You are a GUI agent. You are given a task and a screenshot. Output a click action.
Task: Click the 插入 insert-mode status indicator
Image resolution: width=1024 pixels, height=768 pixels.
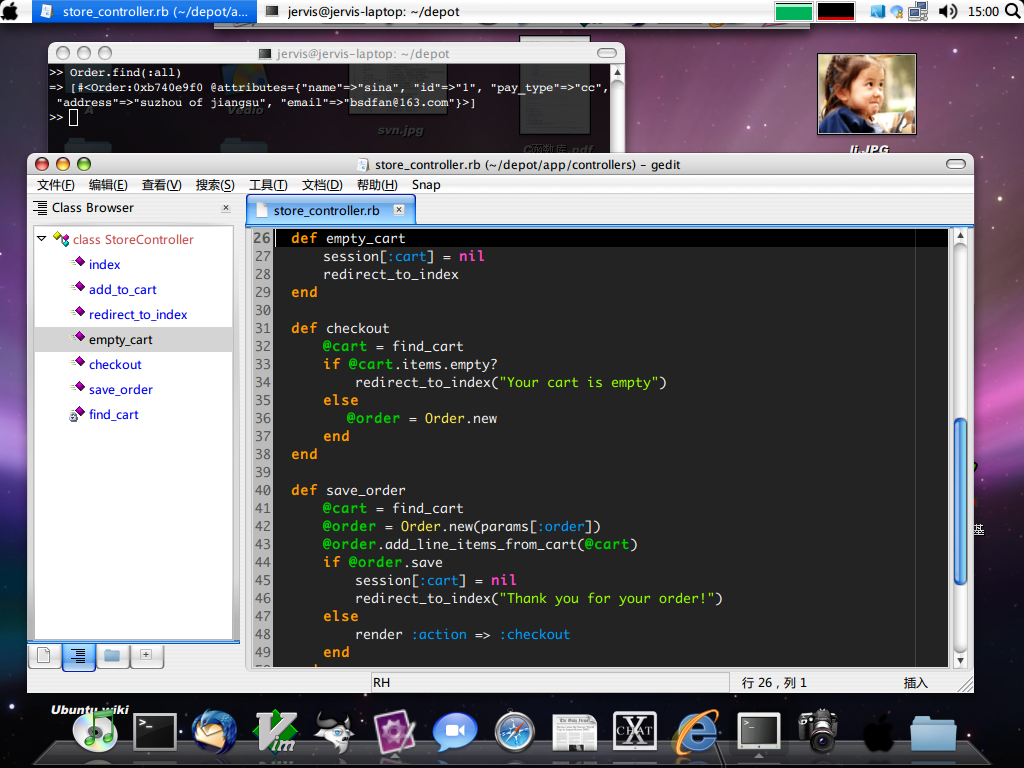pos(916,682)
